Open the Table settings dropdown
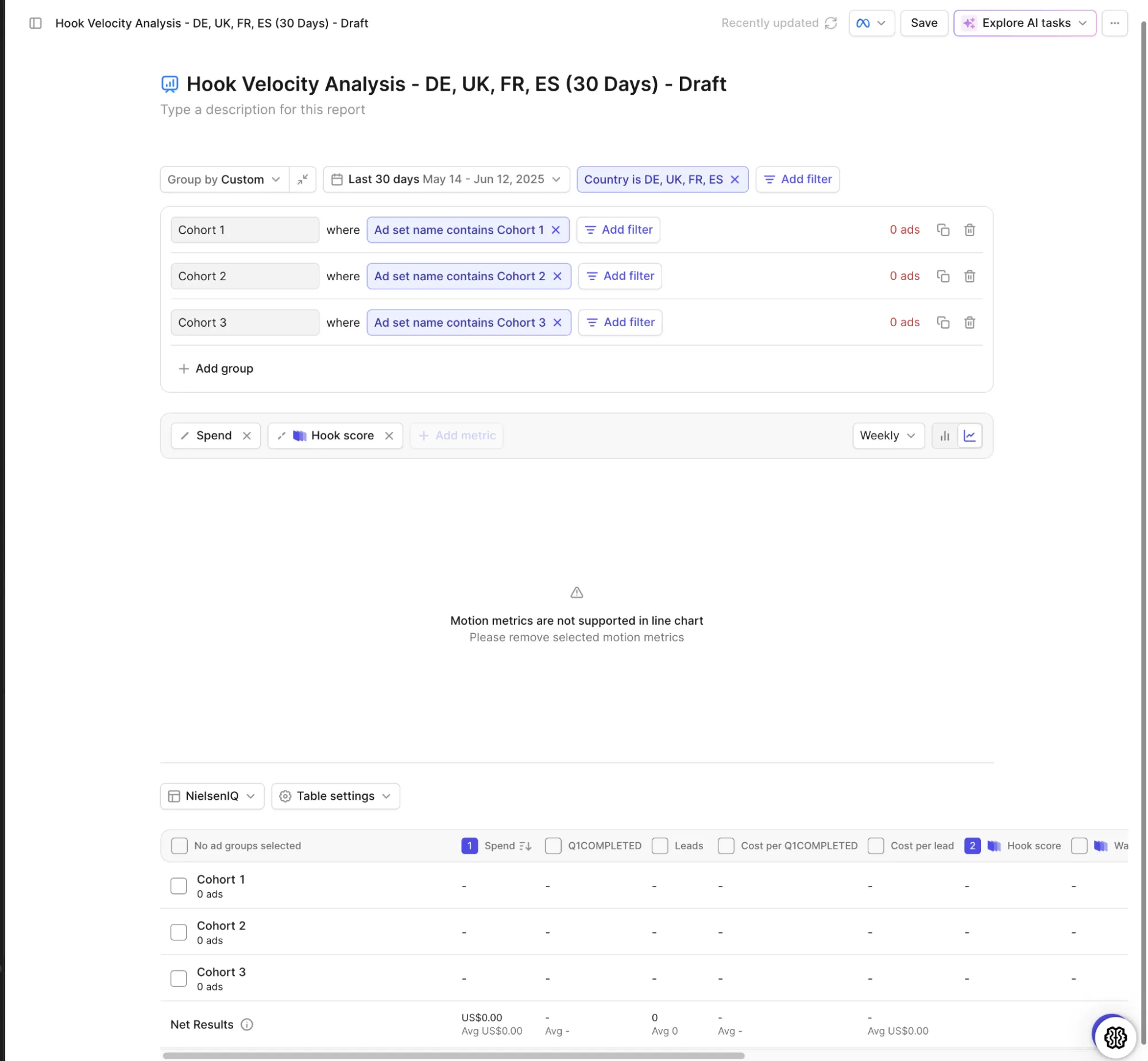This screenshot has width=1148, height=1061. [335, 796]
